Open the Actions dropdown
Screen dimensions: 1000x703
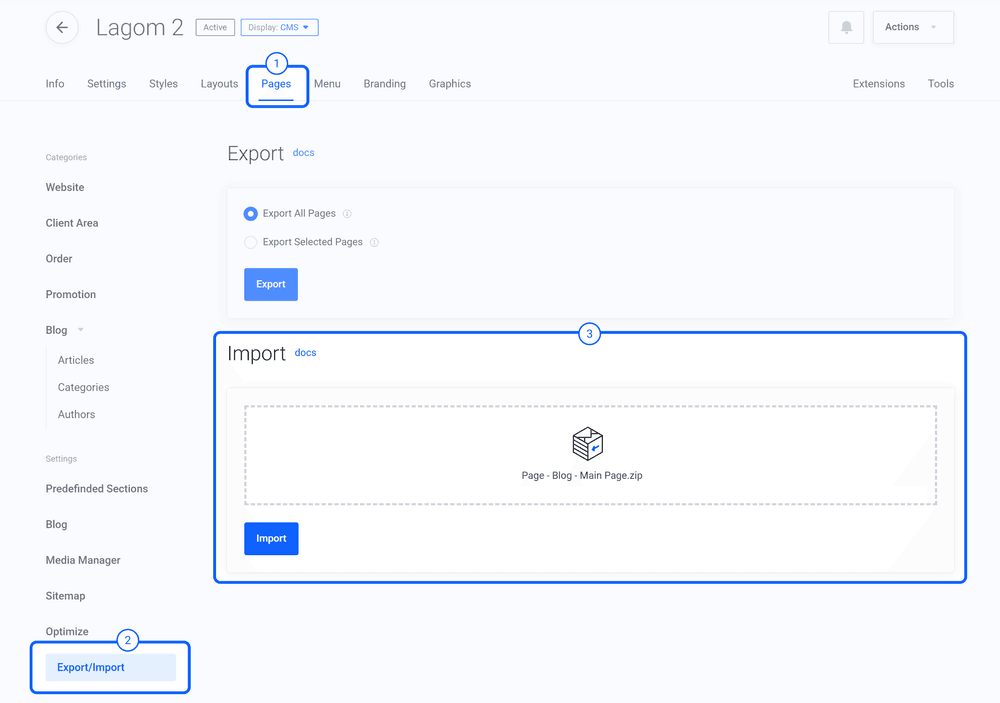910,27
